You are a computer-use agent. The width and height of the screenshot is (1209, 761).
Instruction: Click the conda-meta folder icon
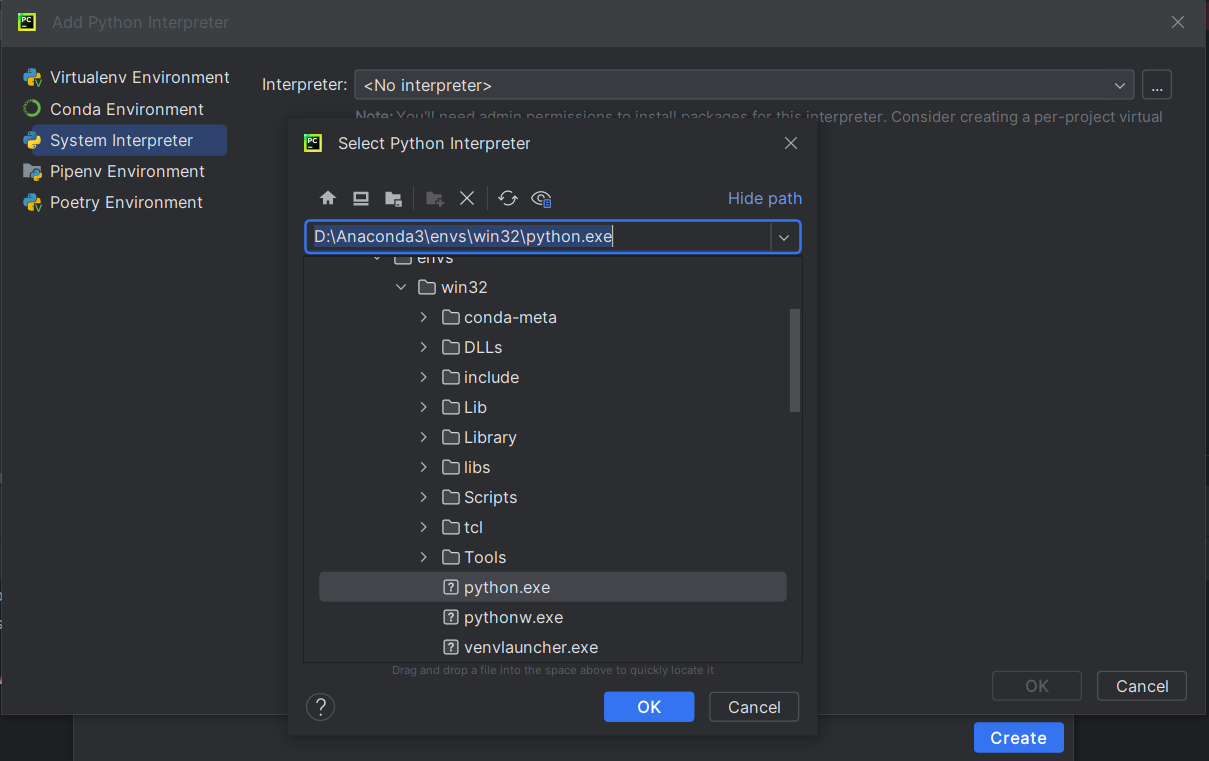[450, 317]
